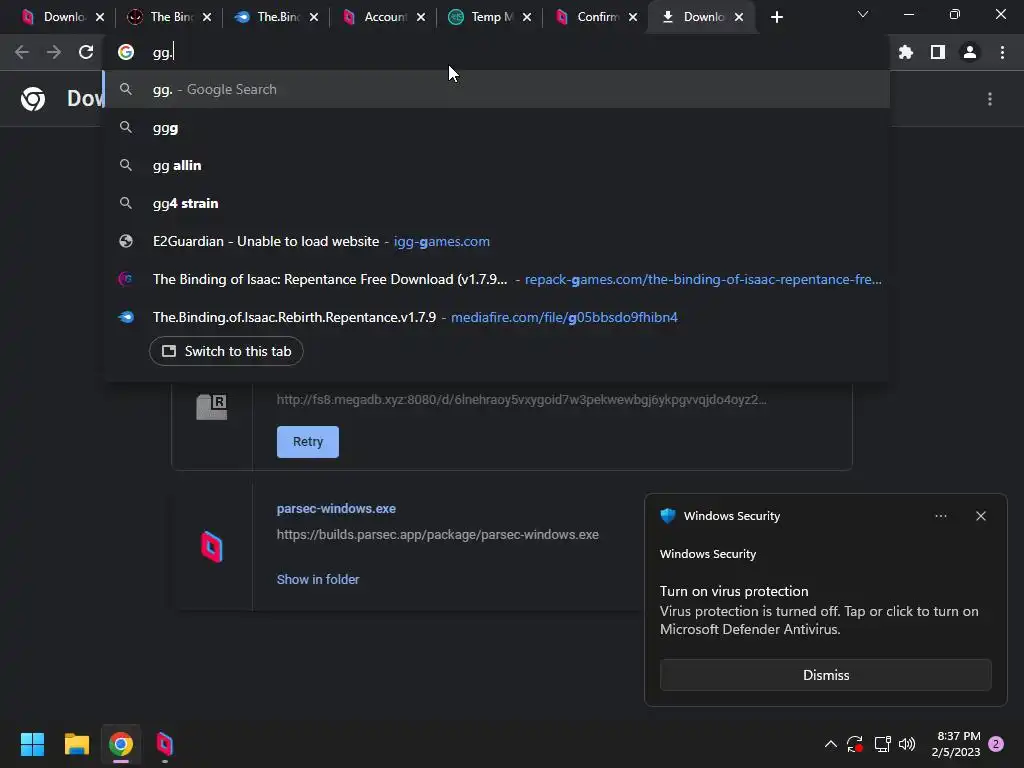Screen dimensions: 1024x768
Task: Expand the tab search chevron
Action: 863,14
